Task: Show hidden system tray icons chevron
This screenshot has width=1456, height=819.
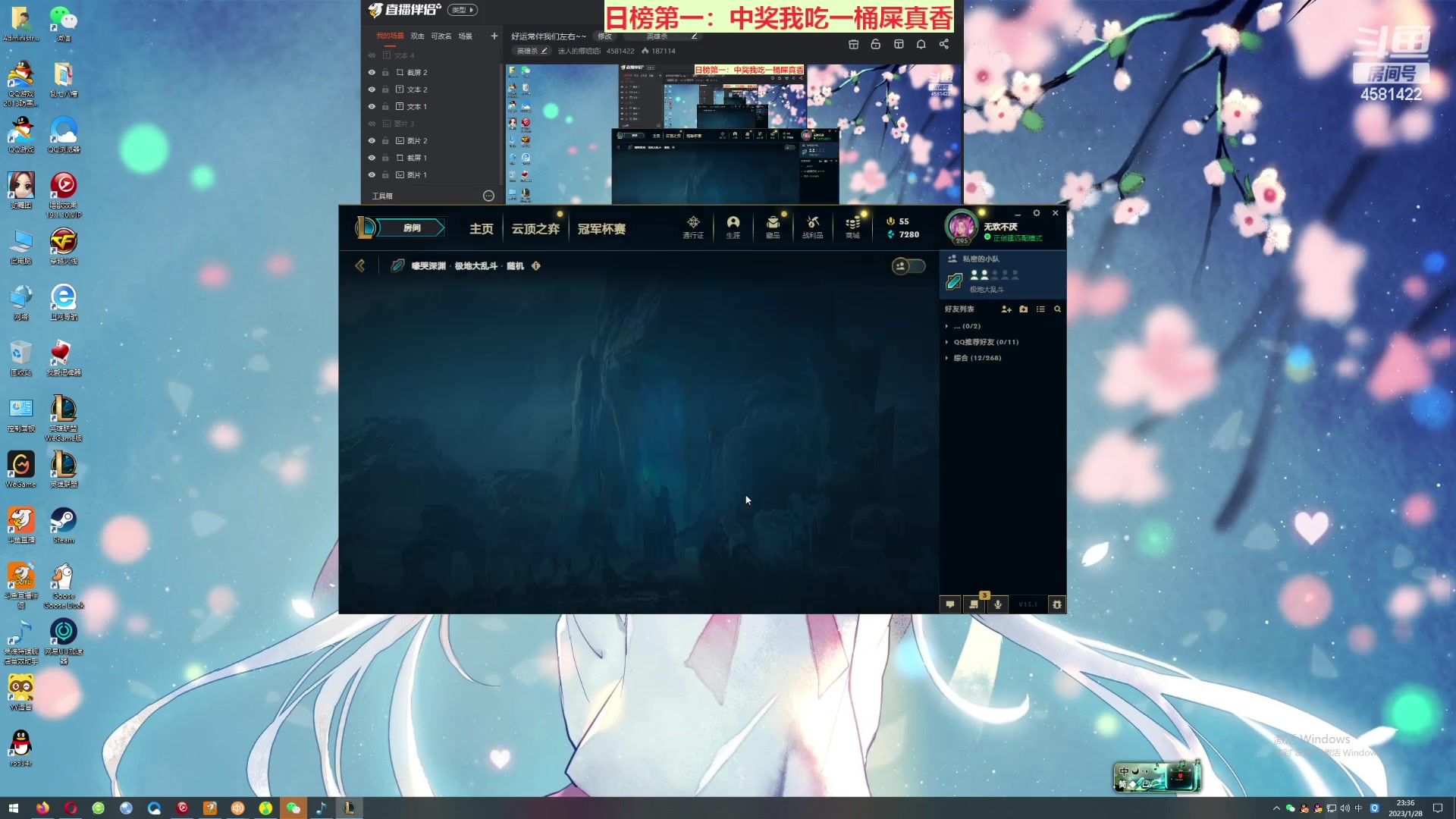Action: click(1276, 808)
